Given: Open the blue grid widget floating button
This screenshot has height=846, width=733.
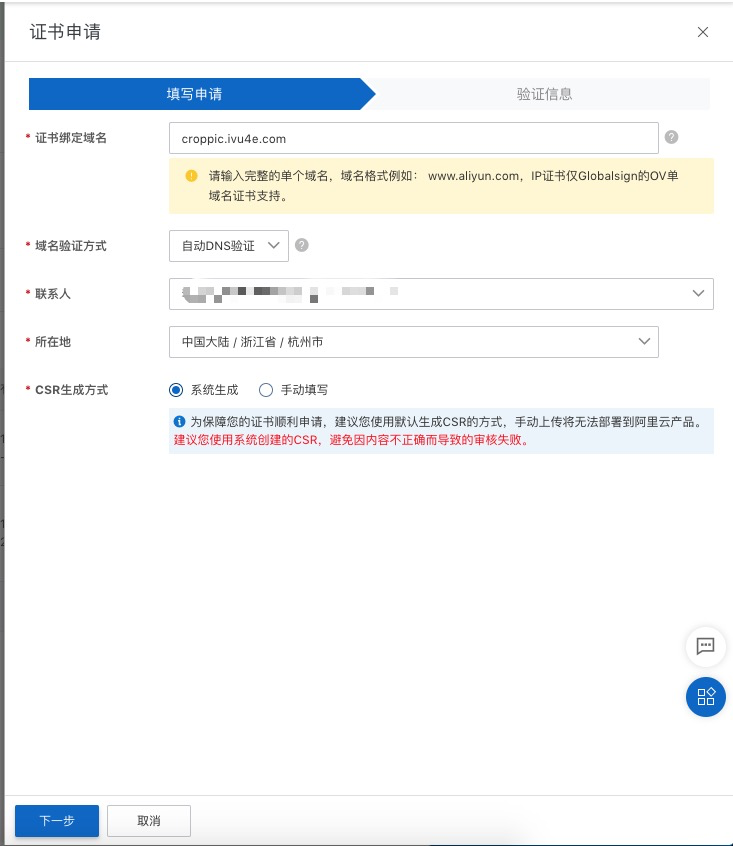Looking at the screenshot, I should (x=705, y=697).
